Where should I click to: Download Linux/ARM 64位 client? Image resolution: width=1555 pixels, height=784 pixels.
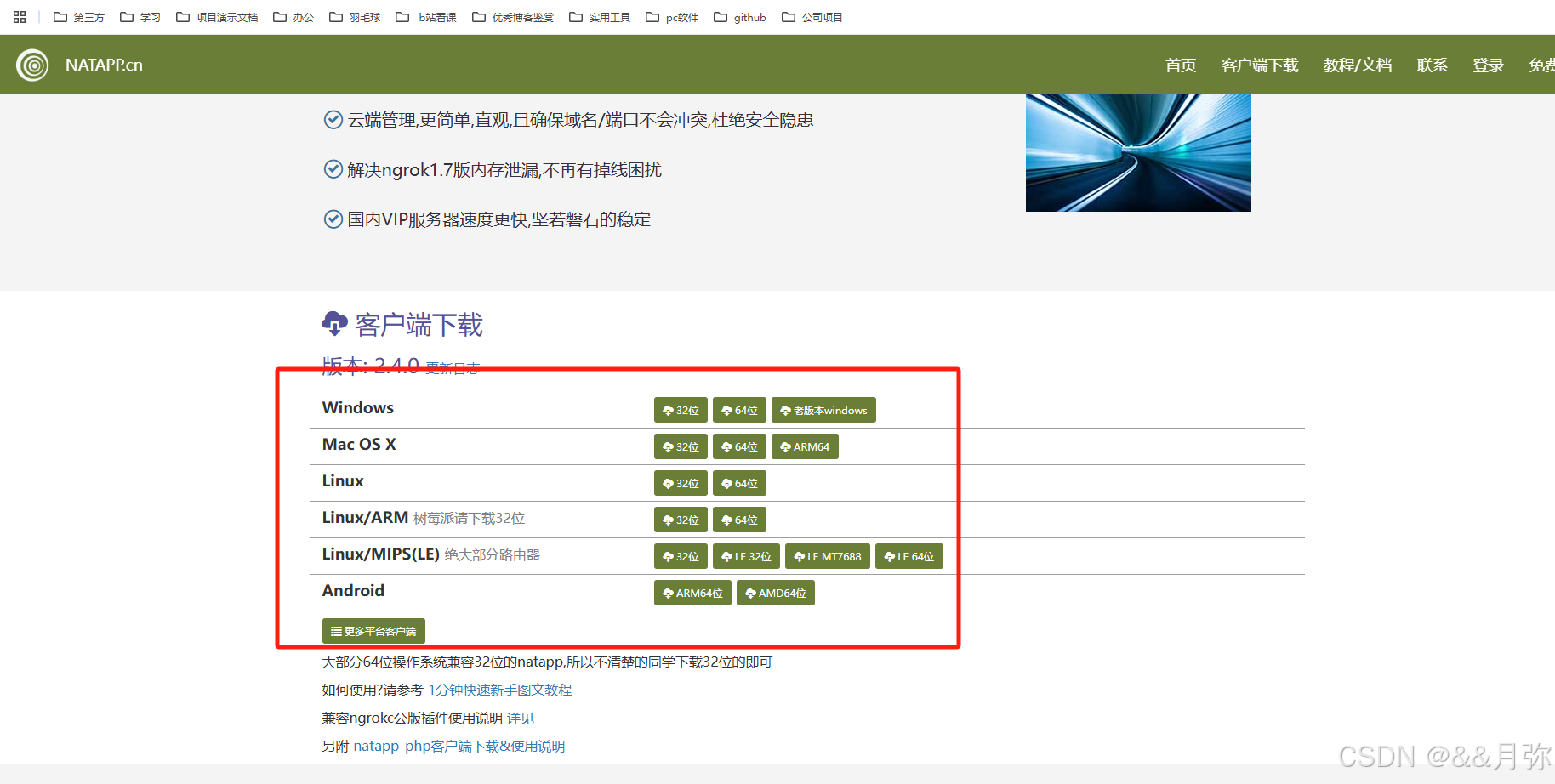click(x=739, y=520)
